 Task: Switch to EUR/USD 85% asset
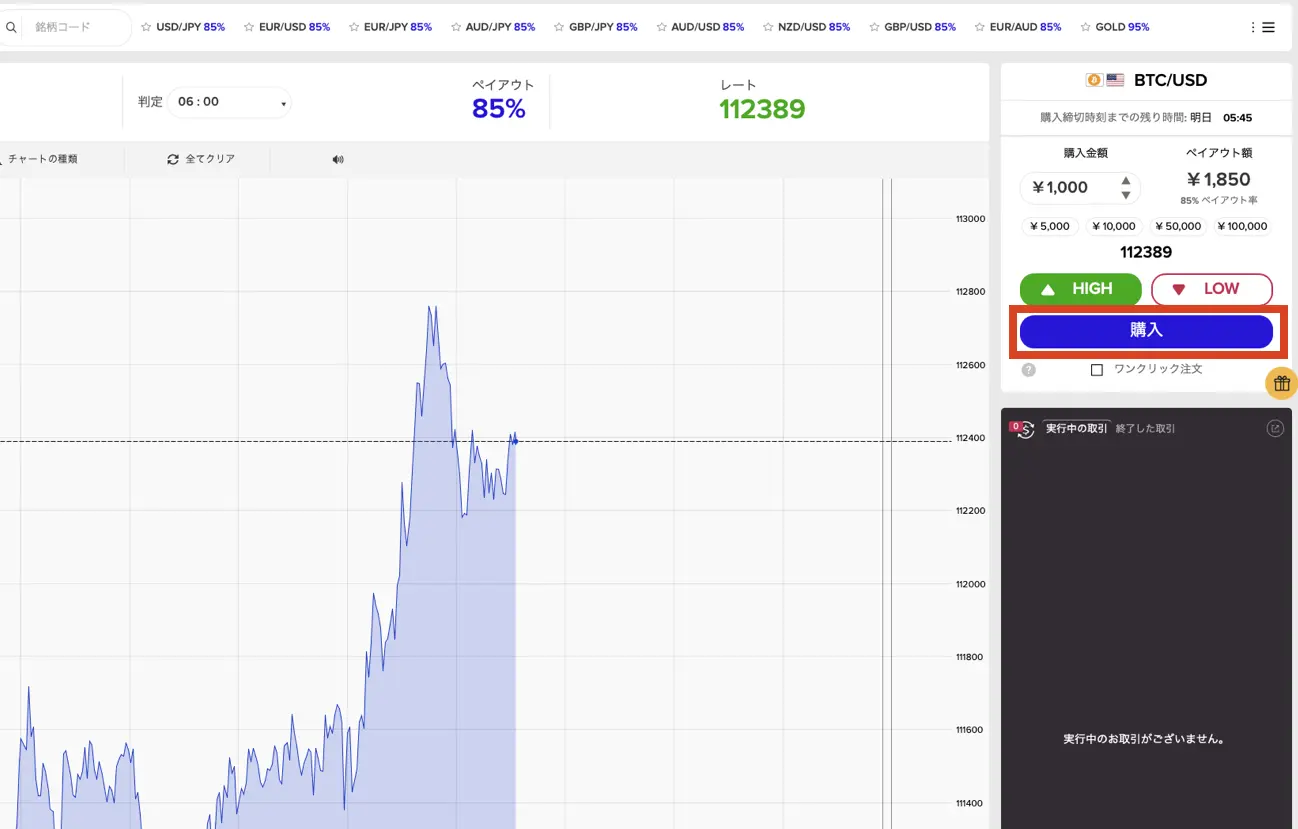[294, 27]
